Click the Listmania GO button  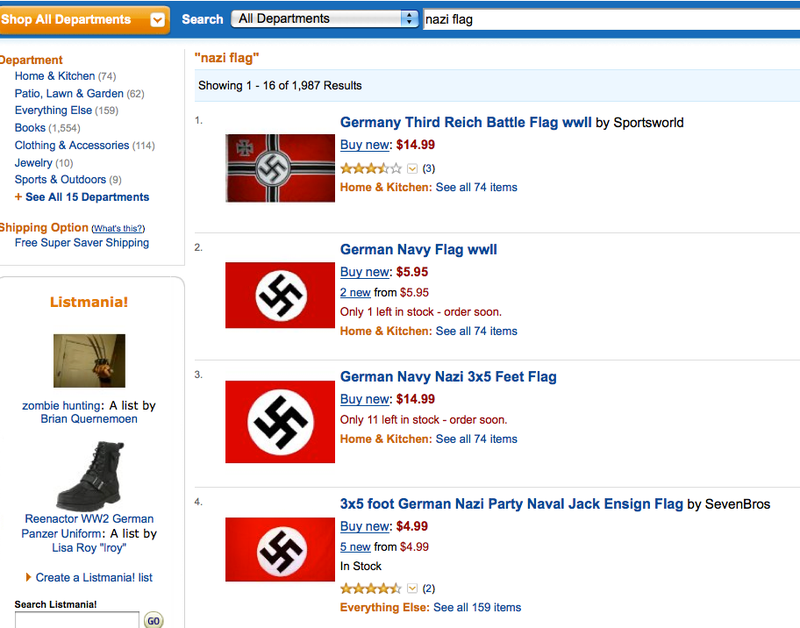pyautogui.click(x=154, y=620)
